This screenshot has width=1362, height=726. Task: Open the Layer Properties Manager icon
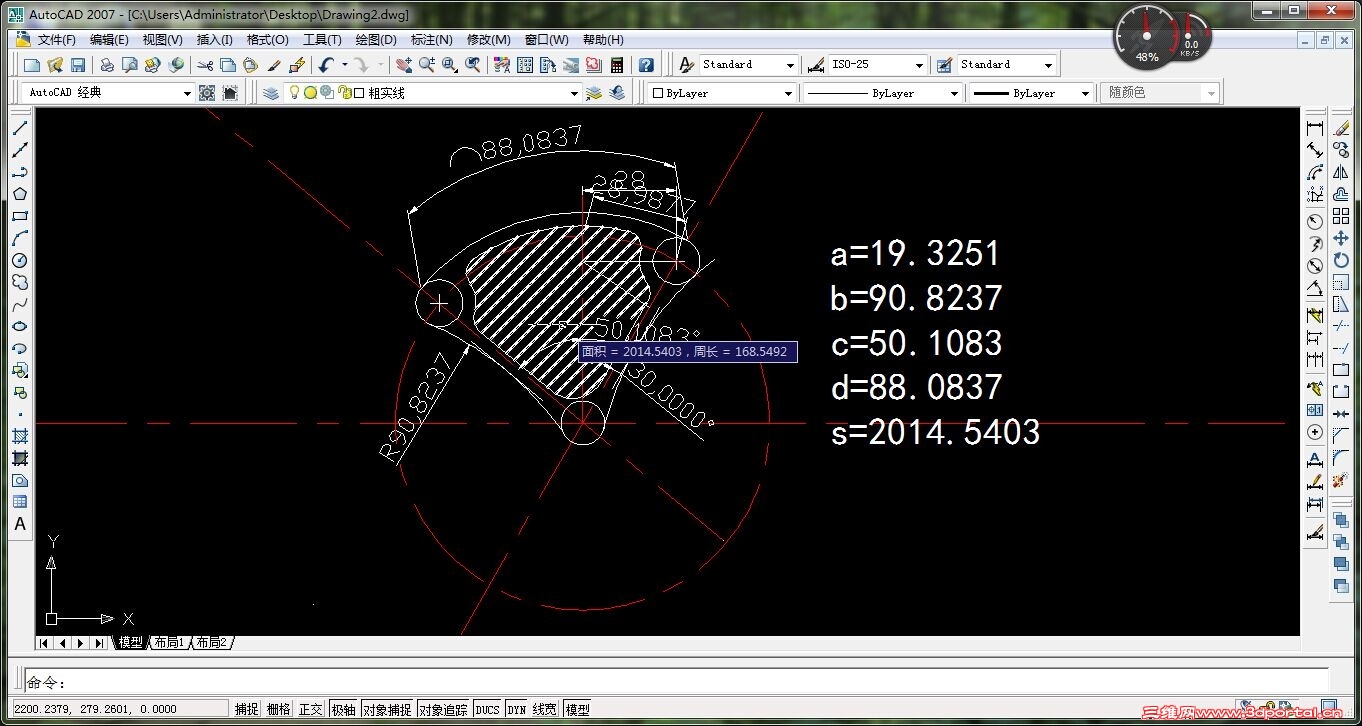(271, 93)
